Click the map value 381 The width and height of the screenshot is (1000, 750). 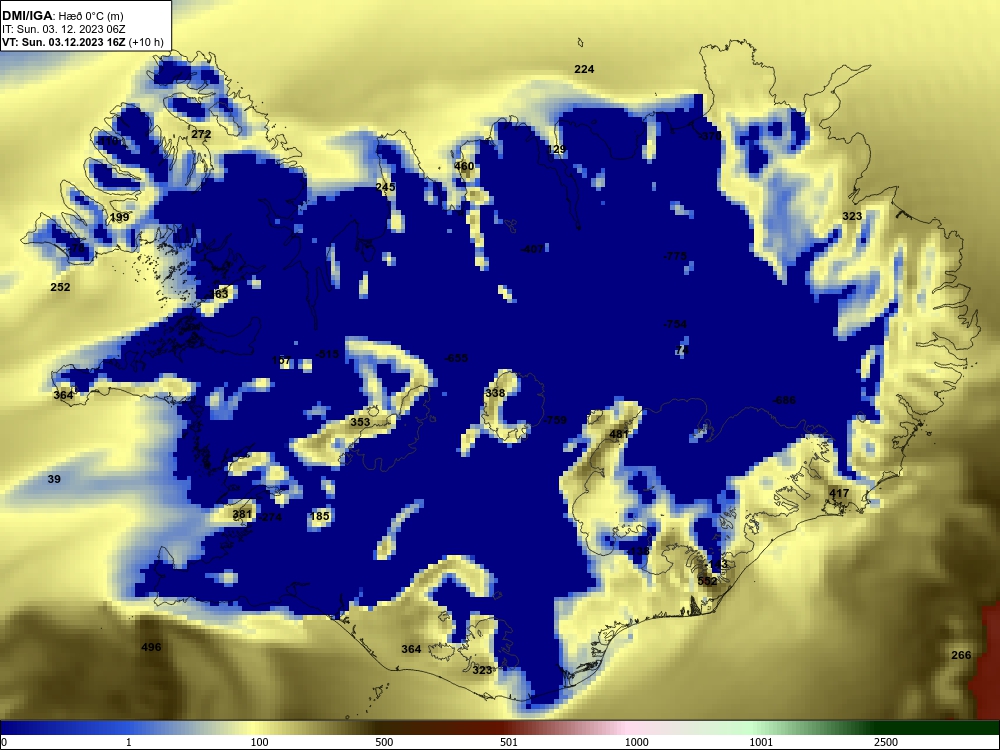[x=242, y=514]
